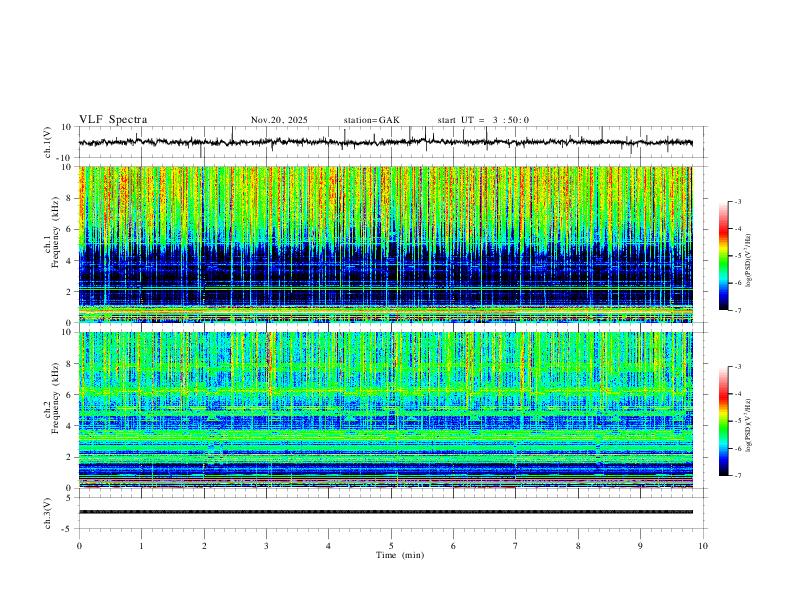Click the "ch.1(V)" waveform axis label
This screenshot has height=612, width=792.
pyautogui.click(x=48, y=142)
